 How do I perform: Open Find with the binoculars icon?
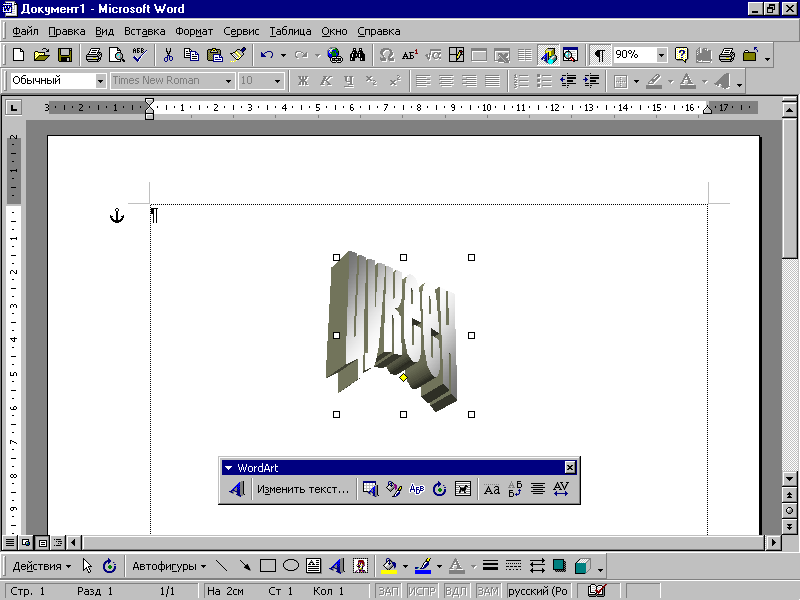point(358,55)
